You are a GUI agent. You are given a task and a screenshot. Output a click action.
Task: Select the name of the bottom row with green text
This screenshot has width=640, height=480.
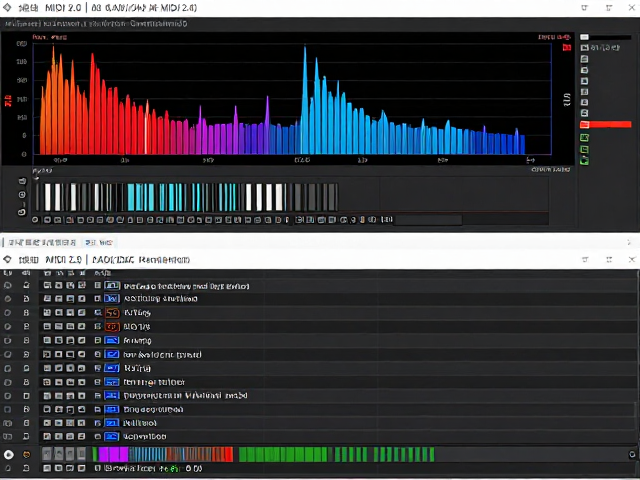click(x=153, y=468)
